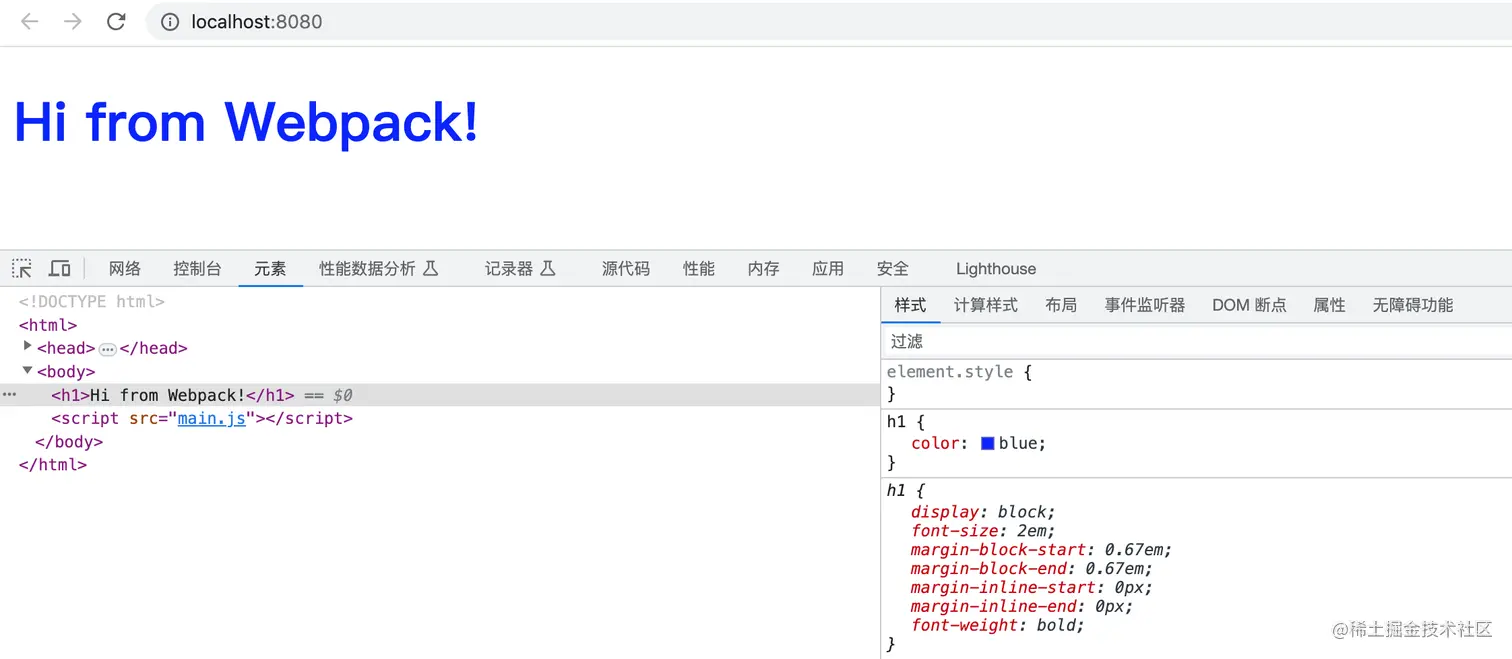
Task: Open the 网络 tab
Action: coord(125,268)
